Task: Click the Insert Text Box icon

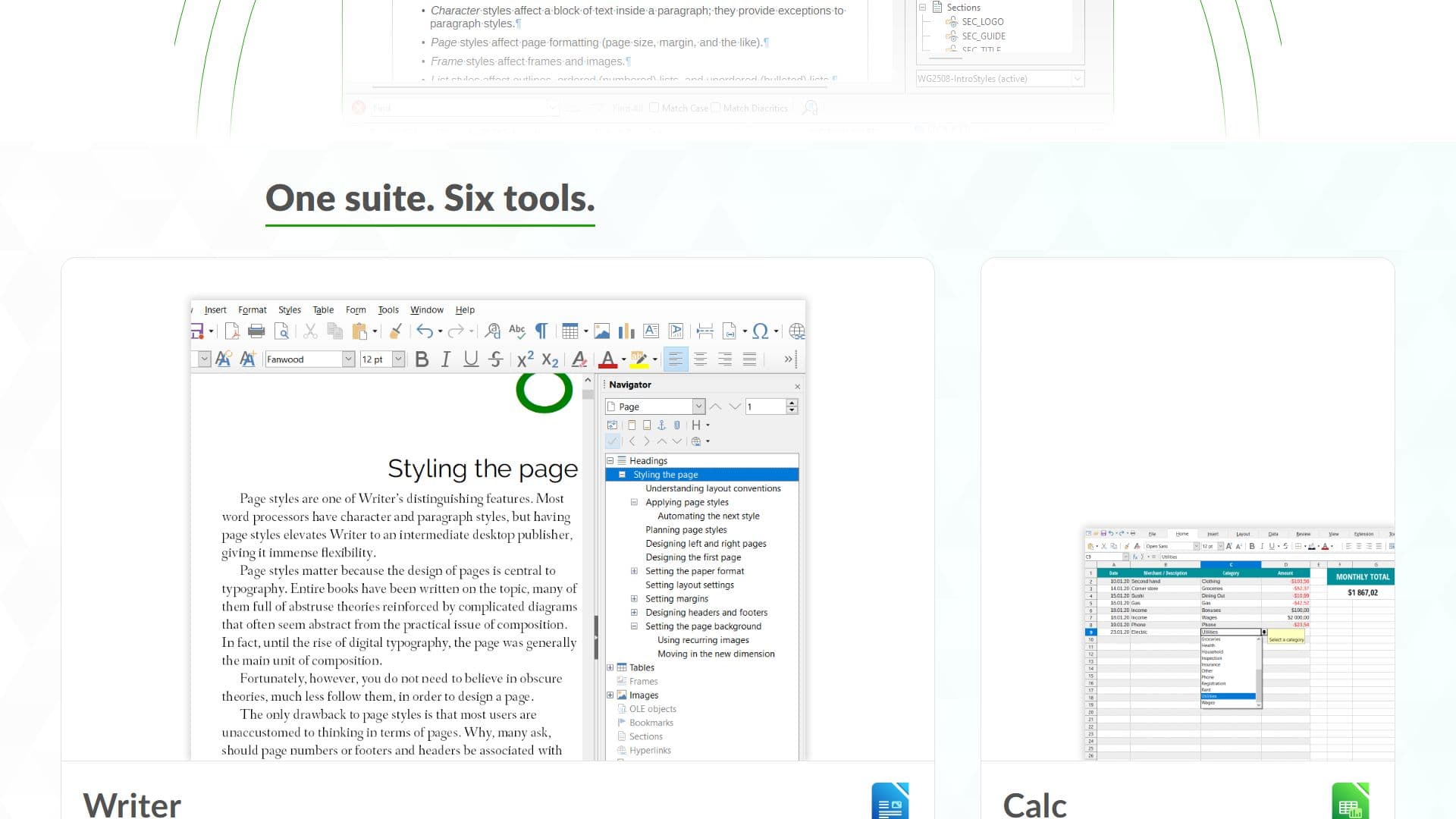Action: pos(651,331)
